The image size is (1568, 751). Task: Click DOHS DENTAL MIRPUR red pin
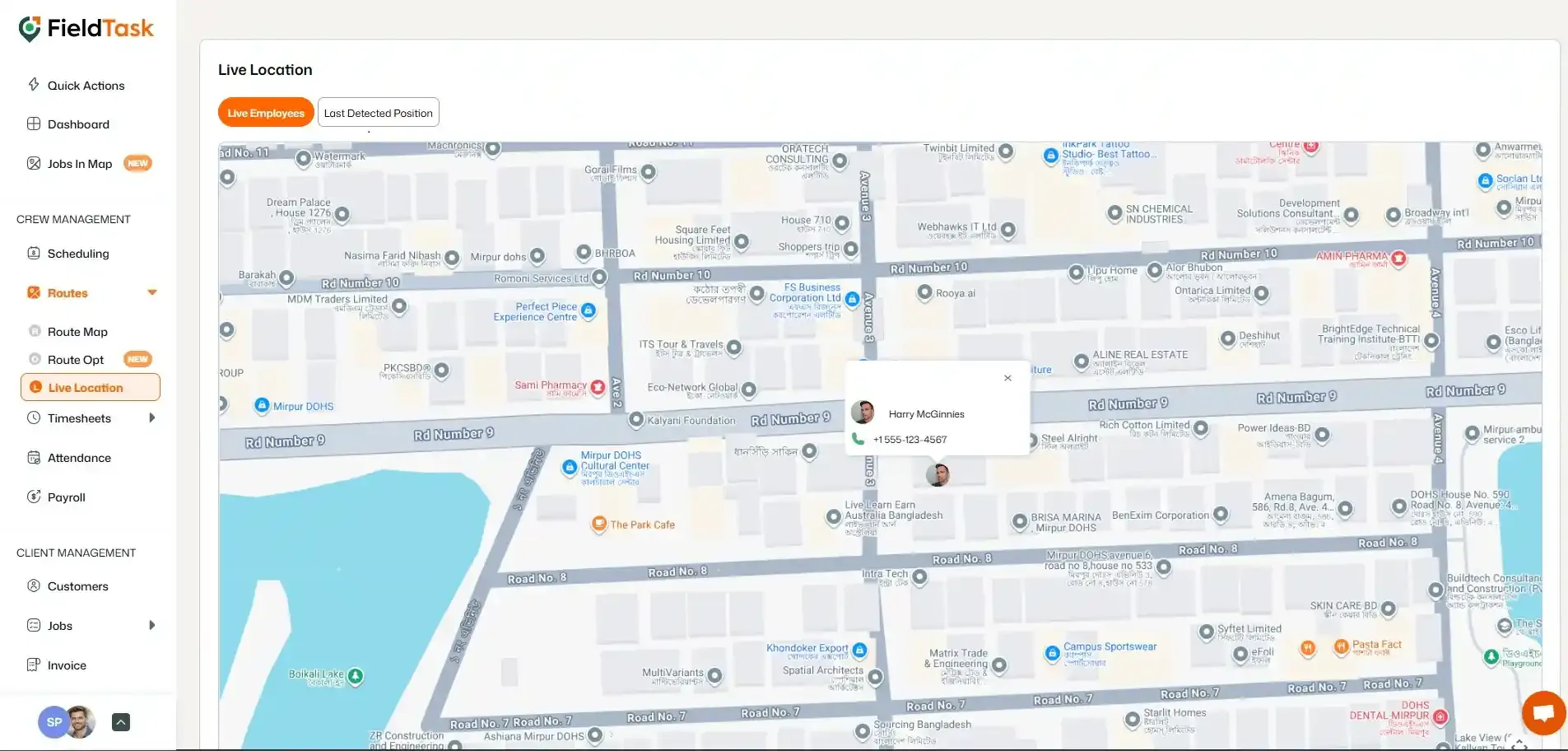point(1440,716)
